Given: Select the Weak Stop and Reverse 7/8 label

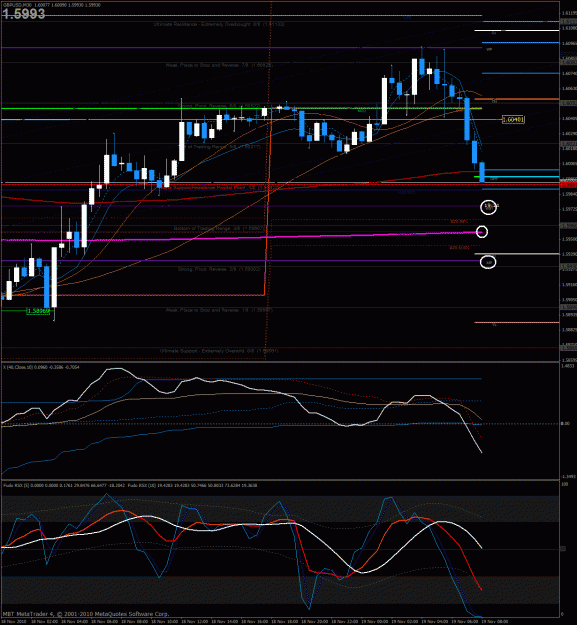Looking at the screenshot, I should click(x=219, y=65).
